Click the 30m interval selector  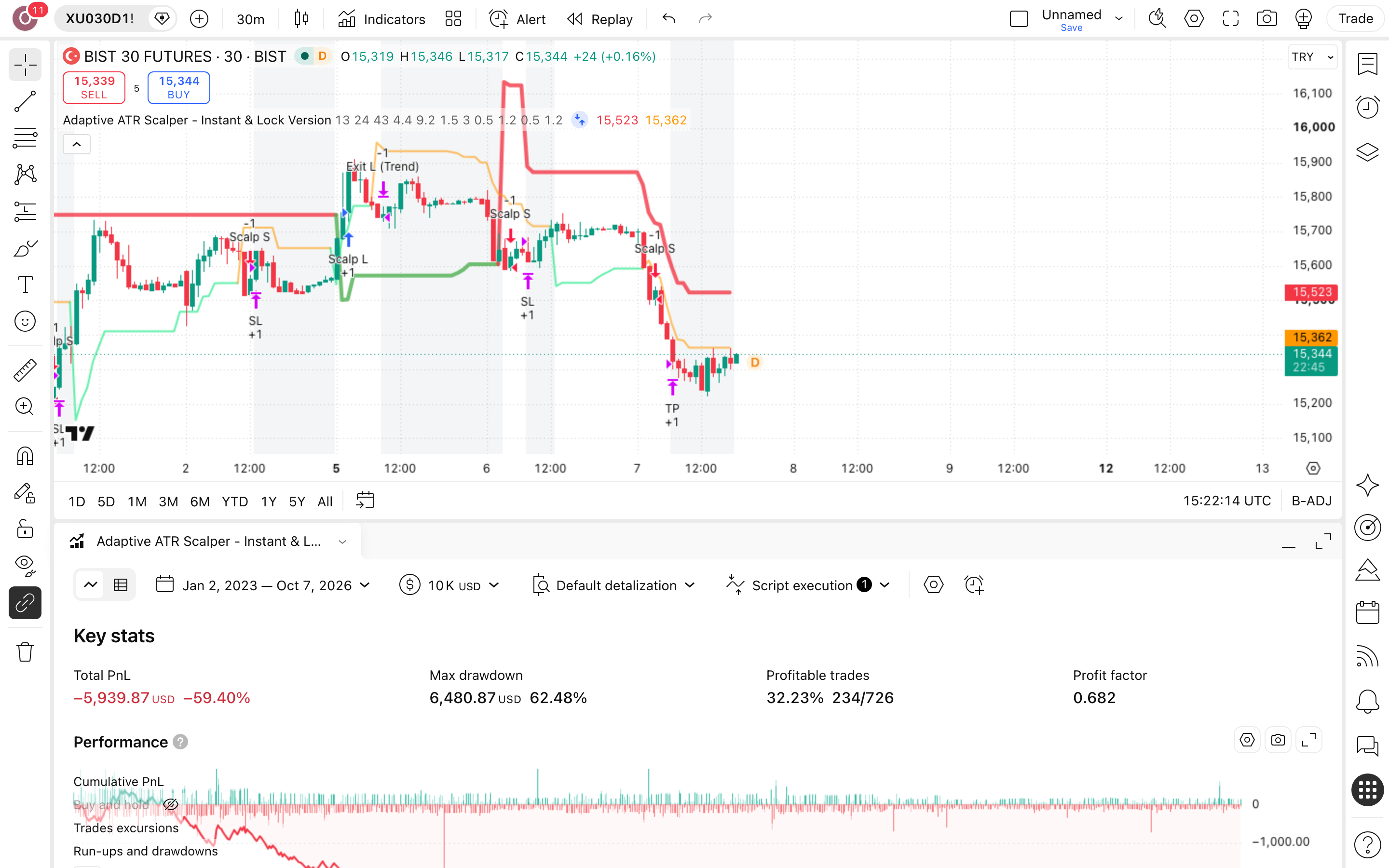(251, 19)
